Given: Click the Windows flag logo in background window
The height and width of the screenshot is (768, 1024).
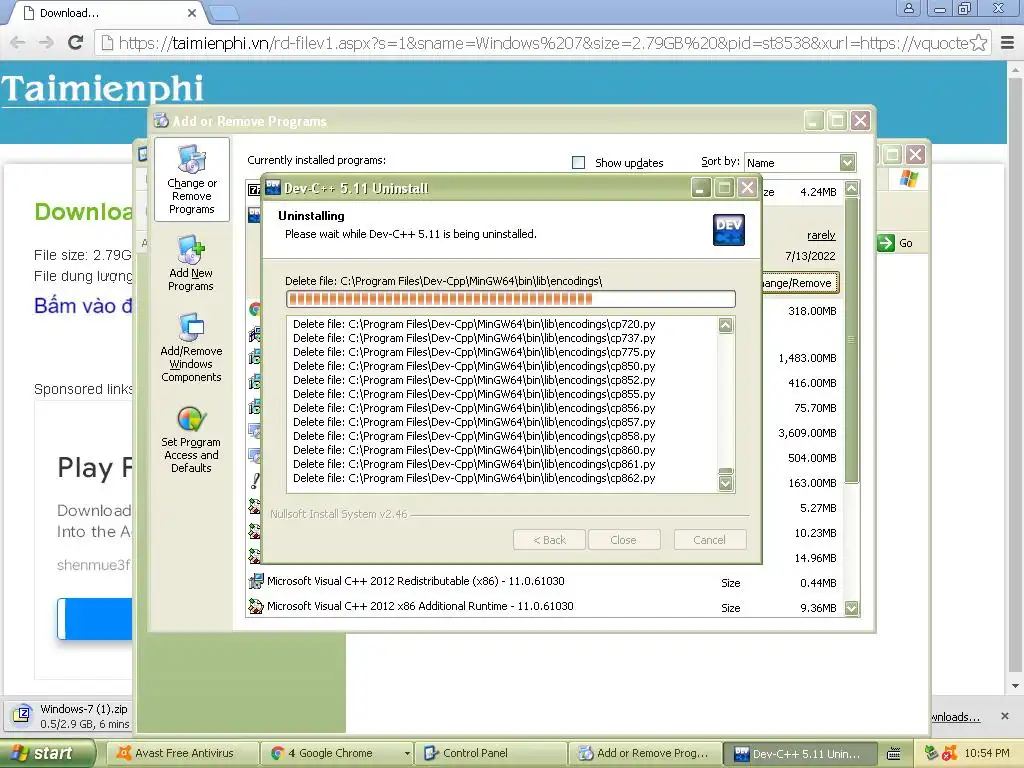Looking at the screenshot, I should click(x=908, y=179).
